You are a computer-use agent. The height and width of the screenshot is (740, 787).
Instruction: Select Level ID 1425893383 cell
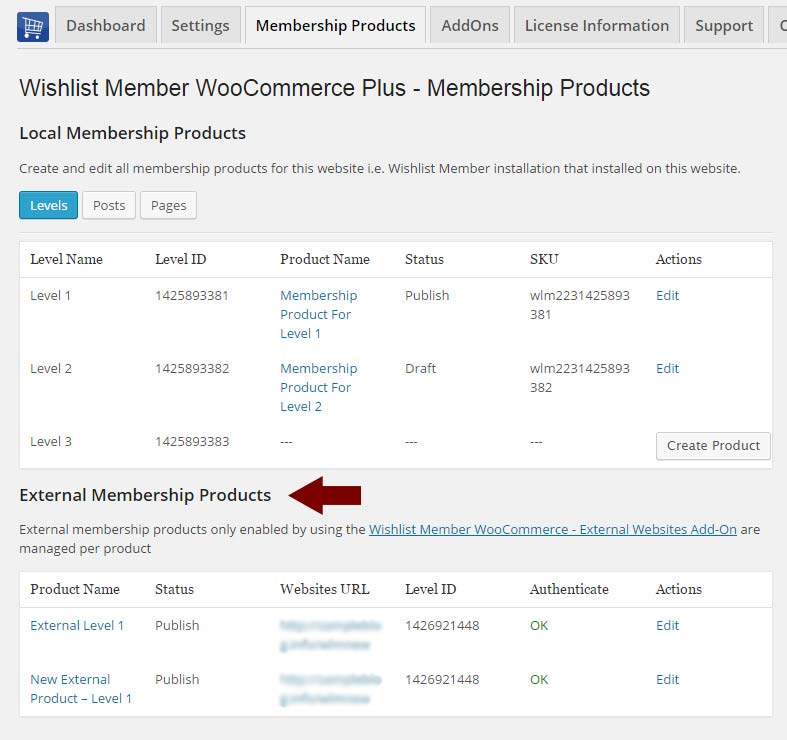(x=192, y=442)
